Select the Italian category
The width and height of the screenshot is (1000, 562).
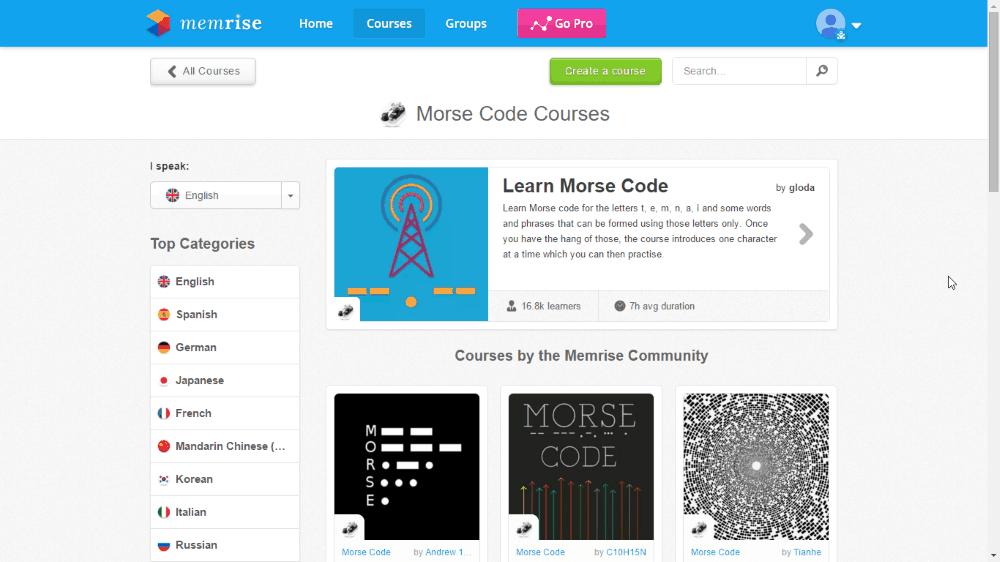224,512
